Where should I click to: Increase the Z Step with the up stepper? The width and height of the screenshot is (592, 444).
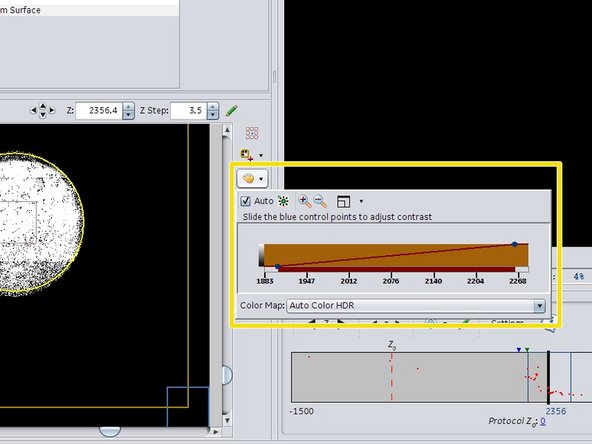(x=213, y=106)
